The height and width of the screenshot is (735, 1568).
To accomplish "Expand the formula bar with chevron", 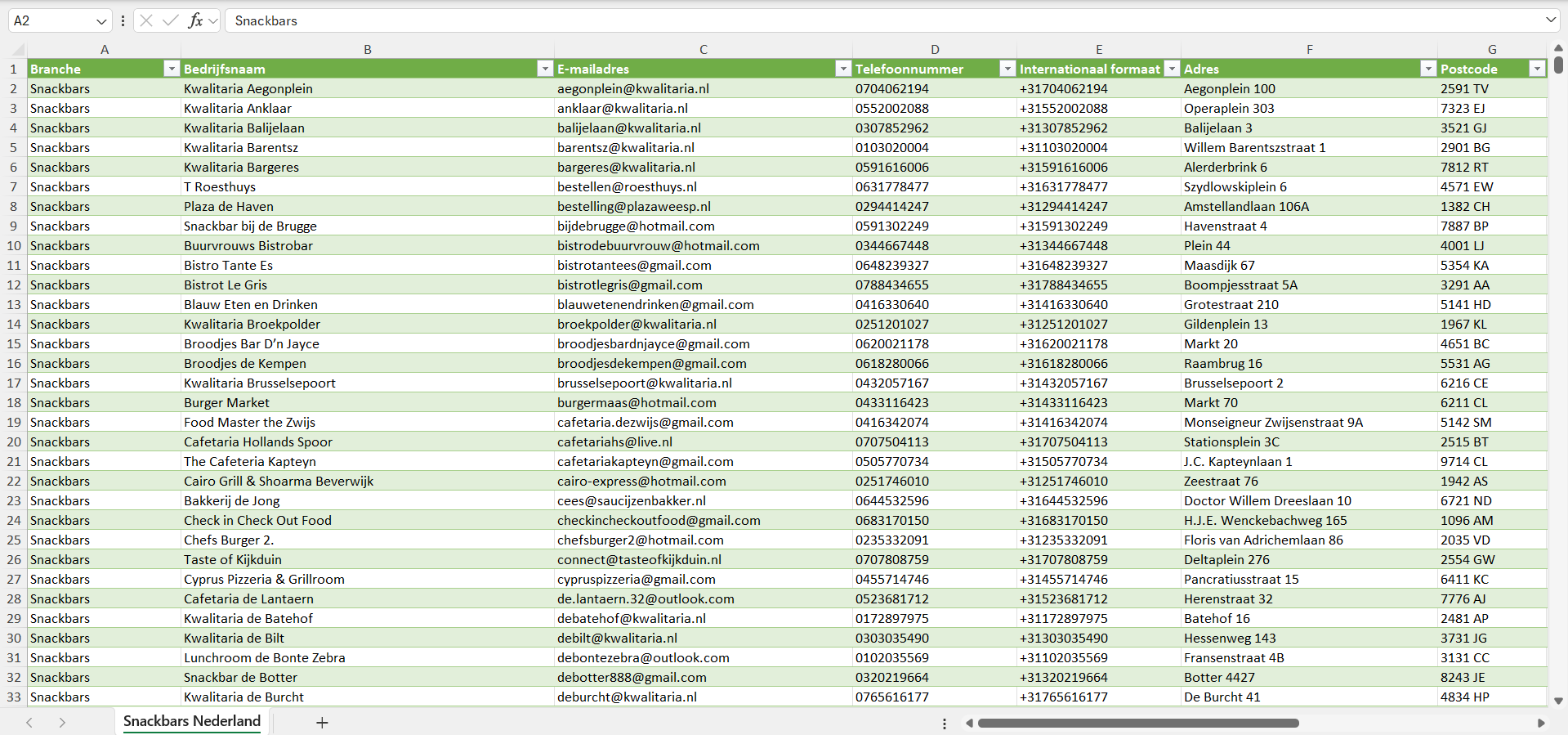I will coord(1550,20).
